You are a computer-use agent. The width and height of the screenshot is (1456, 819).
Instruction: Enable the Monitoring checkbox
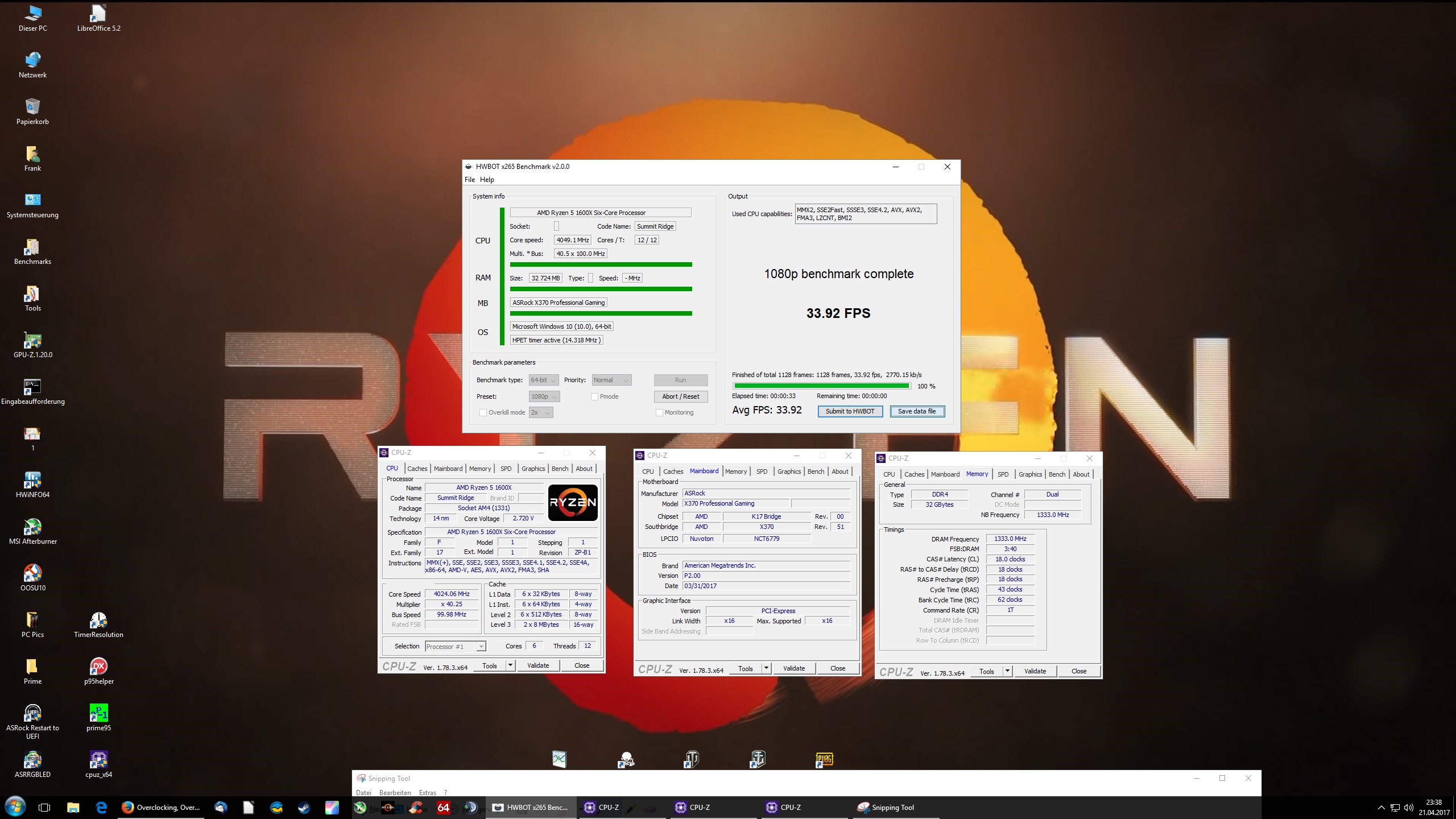[x=659, y=412]
